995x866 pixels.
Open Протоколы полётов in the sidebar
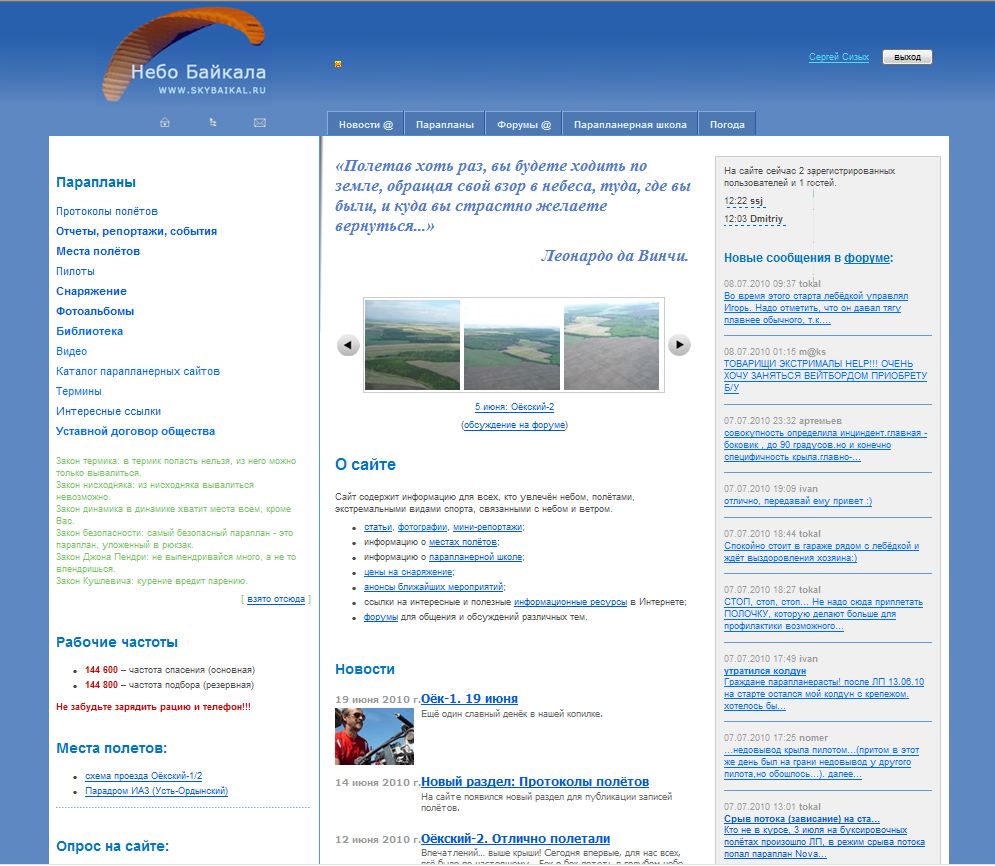(107, 211)
